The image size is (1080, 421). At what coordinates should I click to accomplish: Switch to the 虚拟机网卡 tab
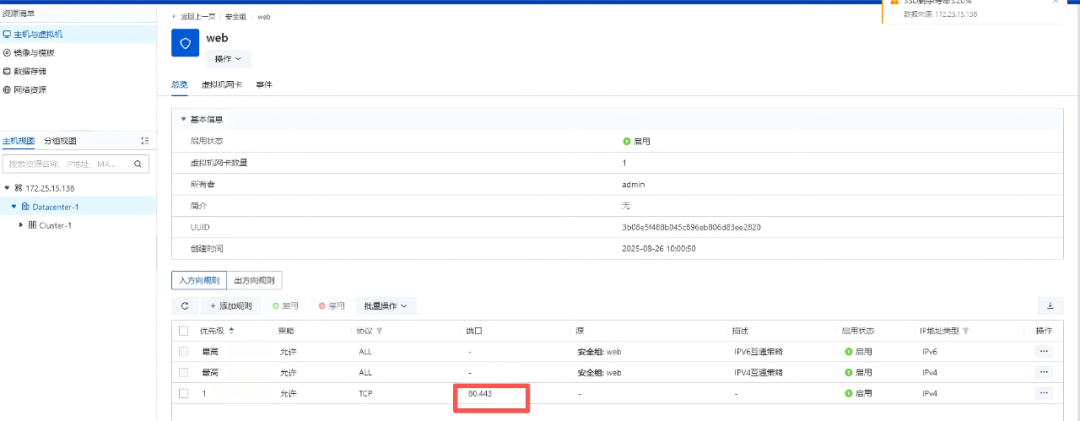(x=221, y=85)
